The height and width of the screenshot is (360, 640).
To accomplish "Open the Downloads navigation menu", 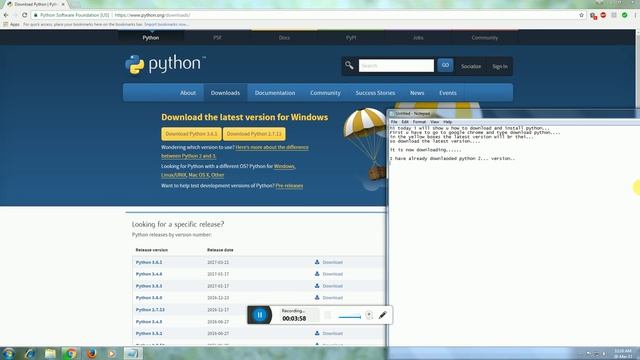I will [225, 93].
